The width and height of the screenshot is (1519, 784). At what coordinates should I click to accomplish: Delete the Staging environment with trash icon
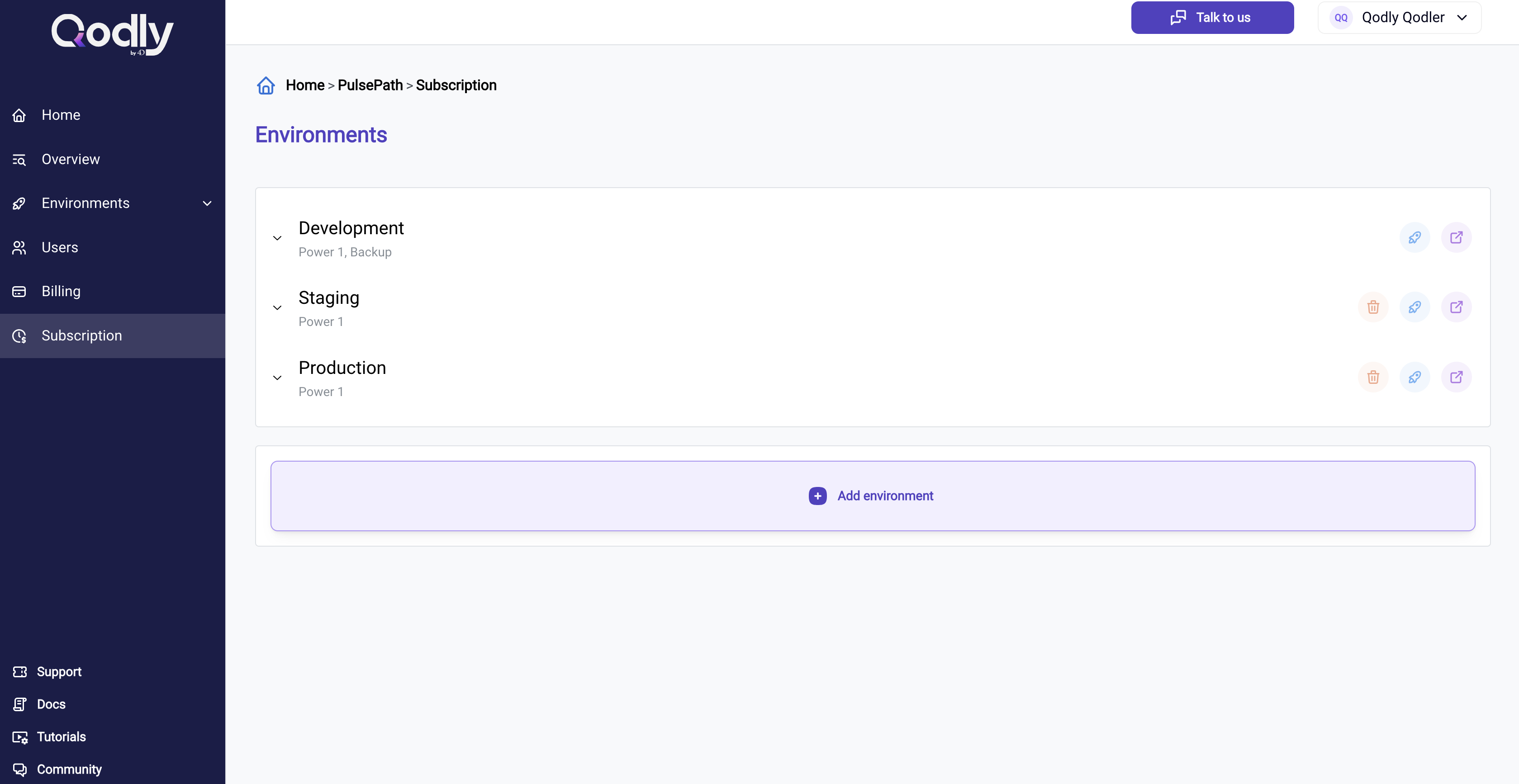pos(1373,307)
